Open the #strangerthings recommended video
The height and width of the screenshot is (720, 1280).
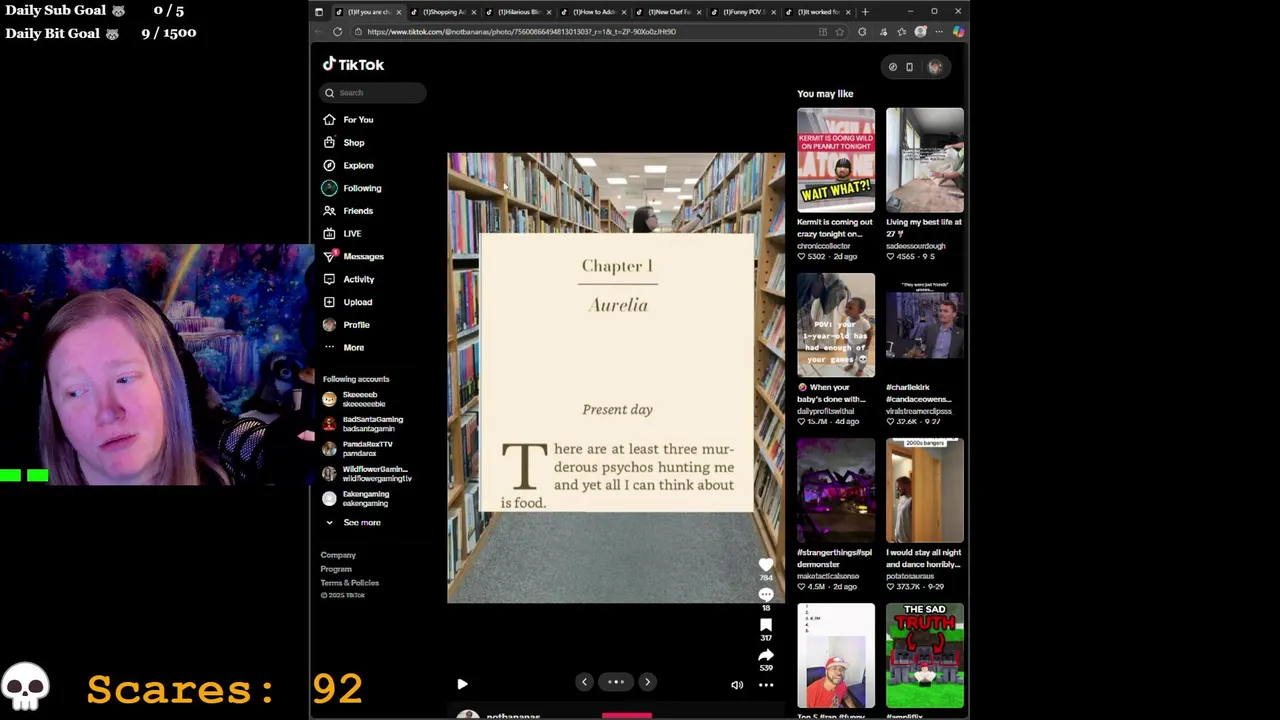point(836,490)
